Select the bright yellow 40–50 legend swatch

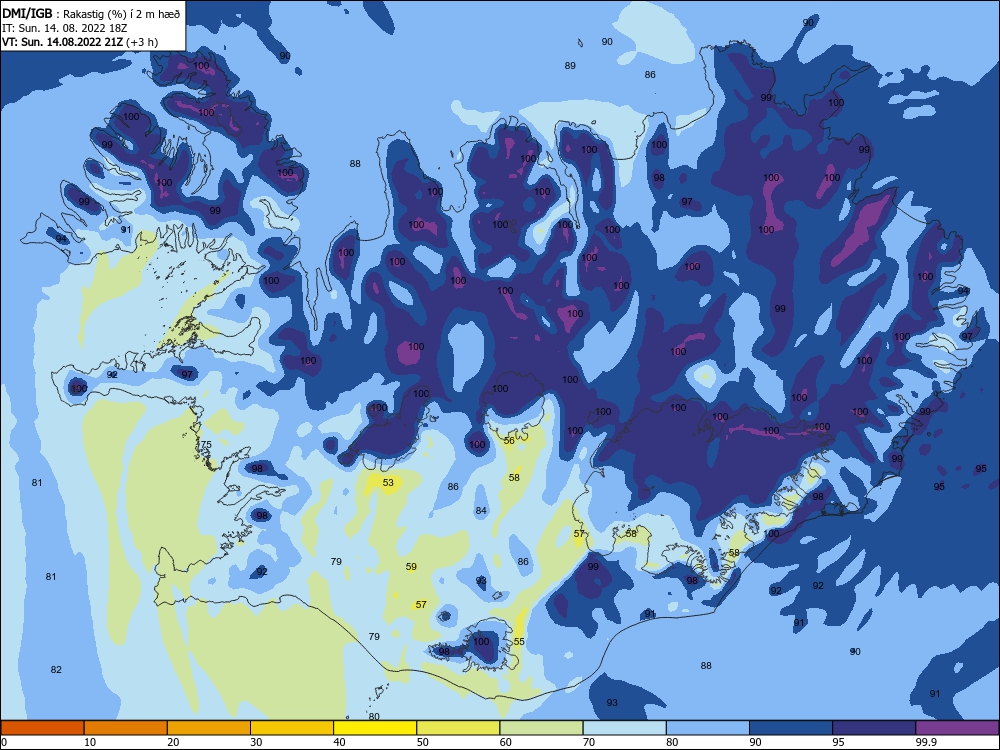tap(375, 728)
